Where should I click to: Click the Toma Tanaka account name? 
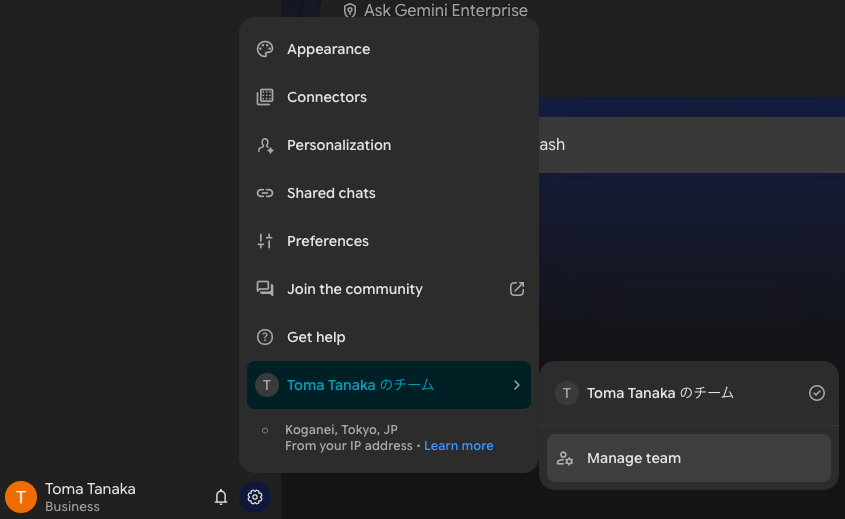(90, 489)
